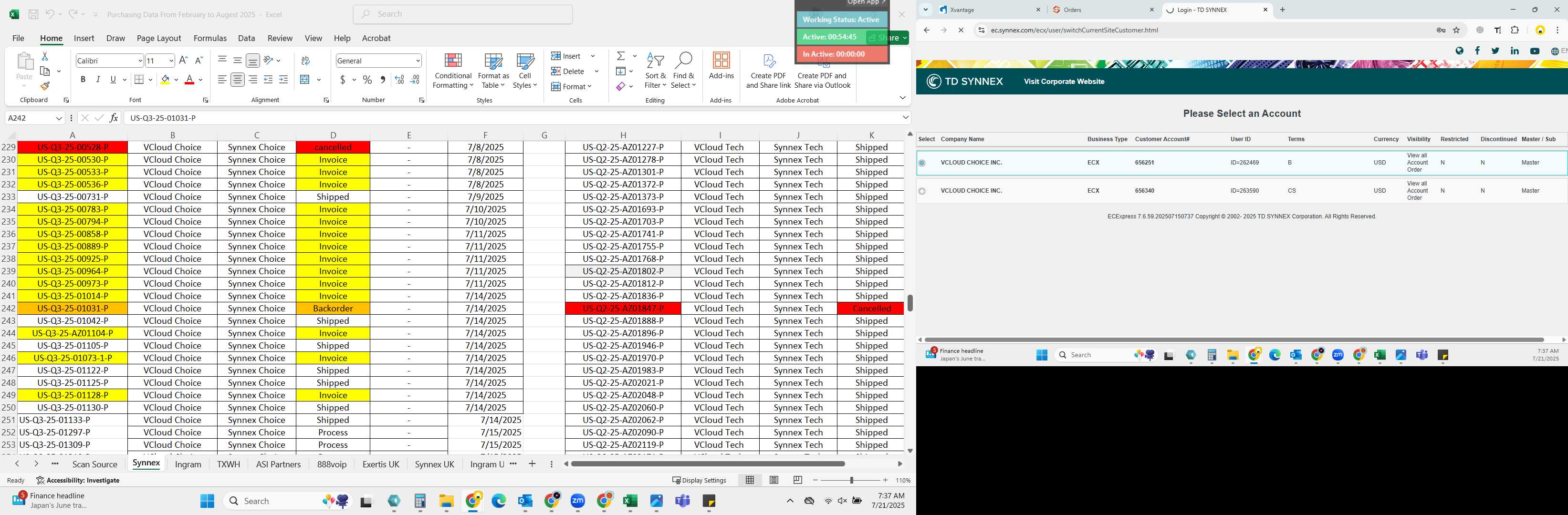Screen dimensions: 1568x515
Task: Bookmark page with star icon in Chrome
Action: (1457, 31)
